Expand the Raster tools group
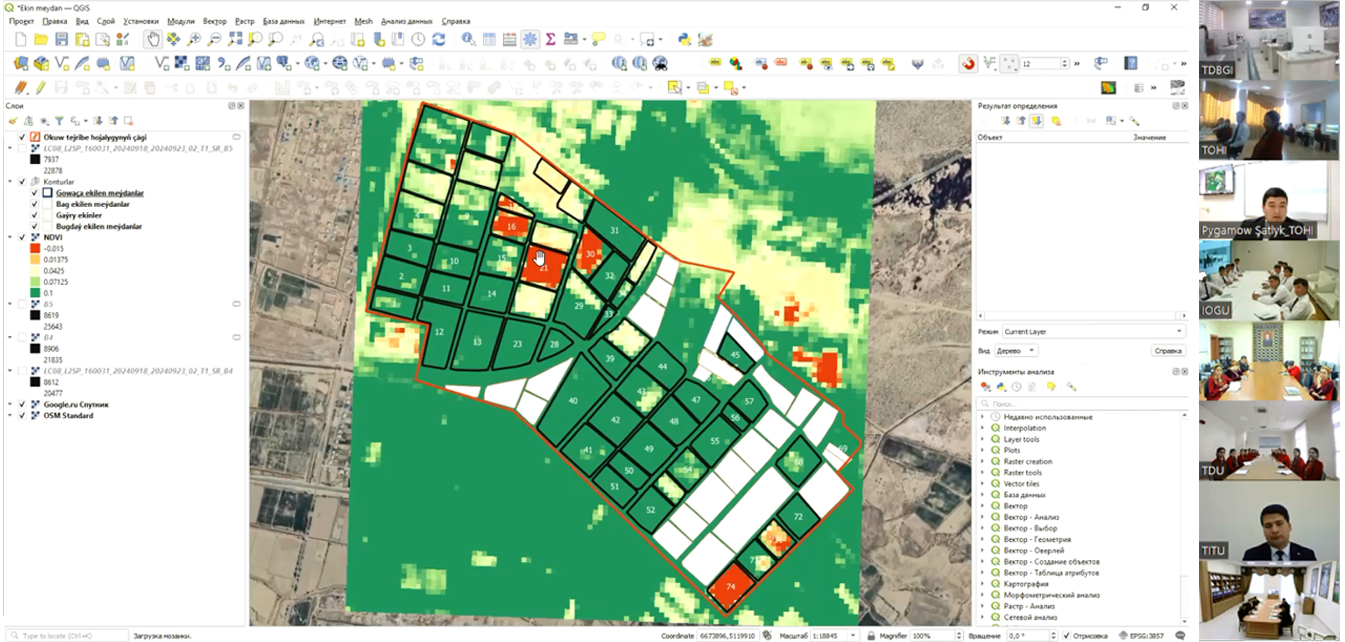1345x642 pixels. (x=983, y=473)
